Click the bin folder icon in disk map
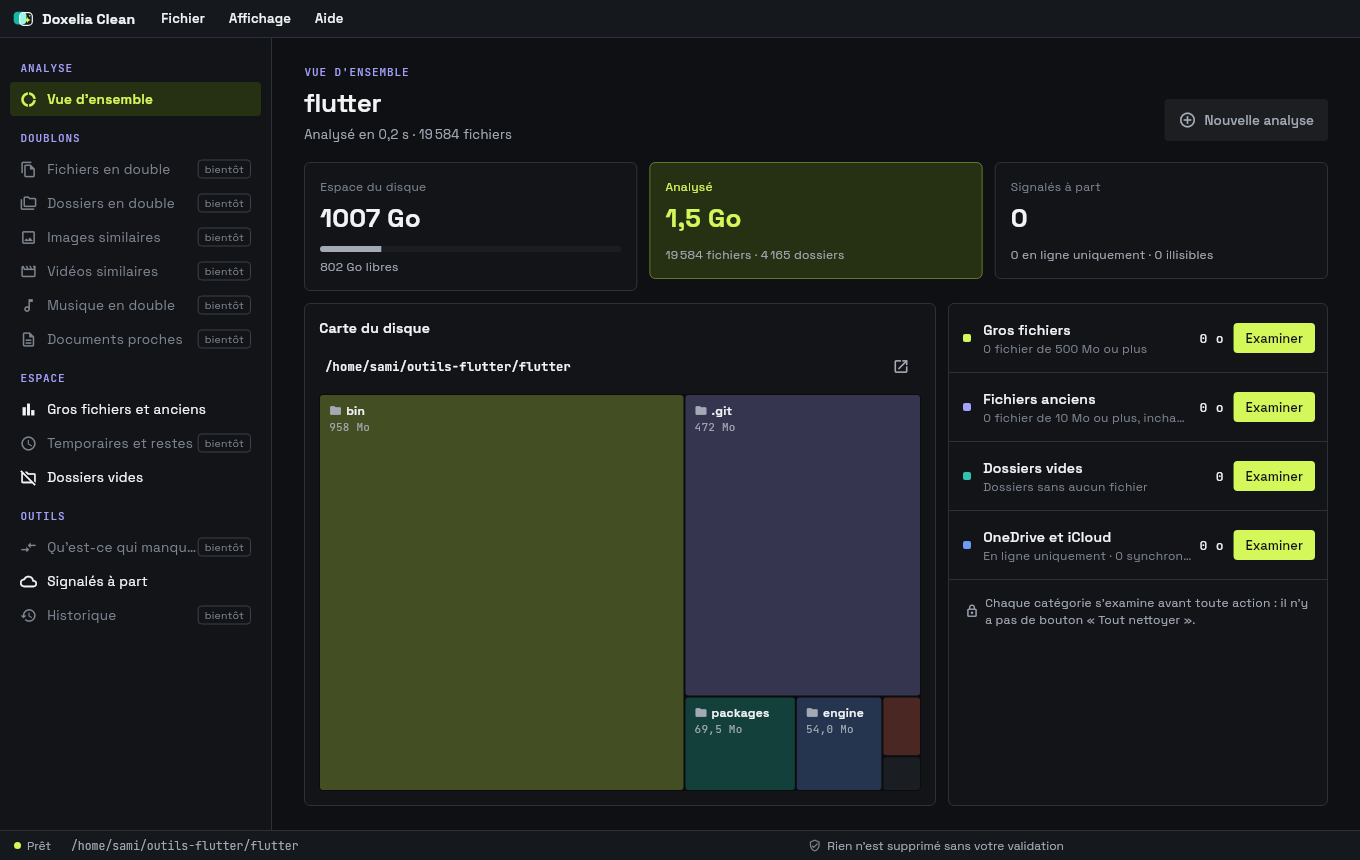The image size is (1360, 860). [x=336, y=411]
